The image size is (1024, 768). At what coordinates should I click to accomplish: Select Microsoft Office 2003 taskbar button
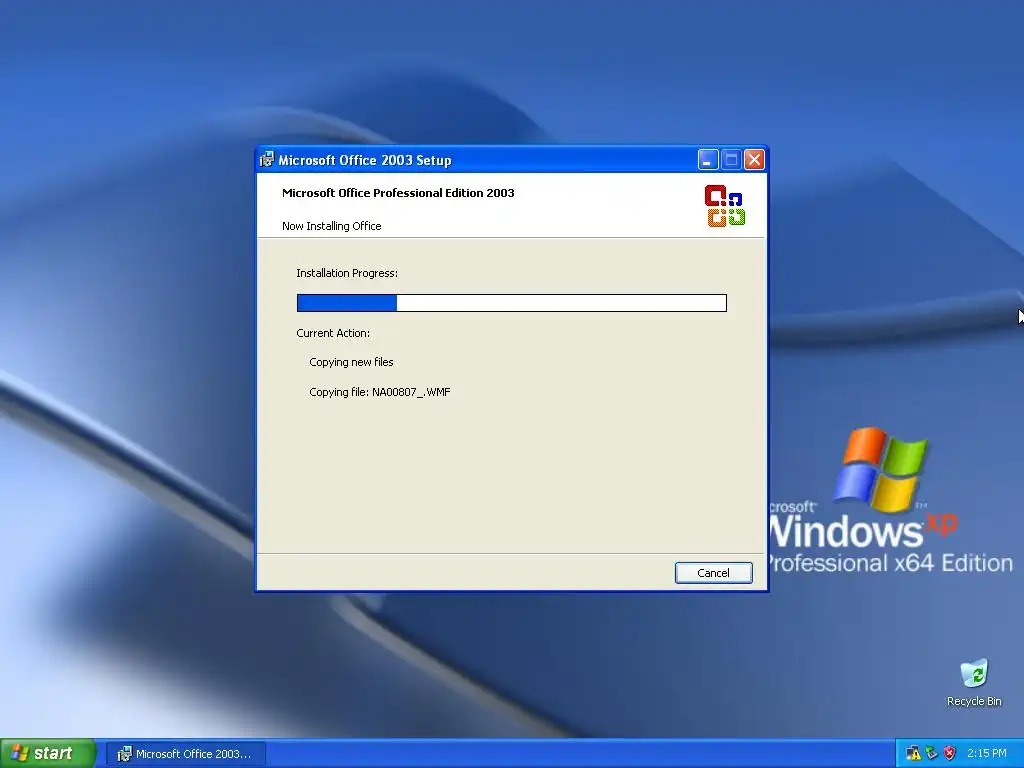[186, 754]
